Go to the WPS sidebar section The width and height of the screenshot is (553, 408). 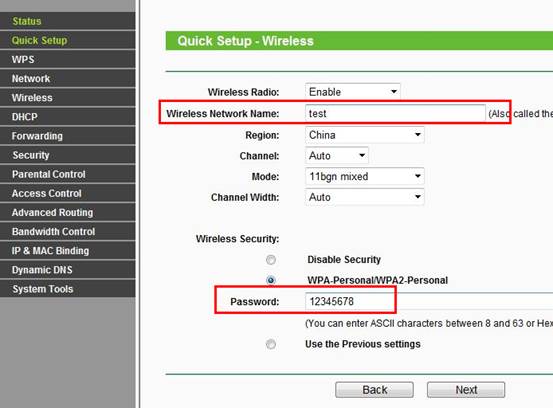68,59
